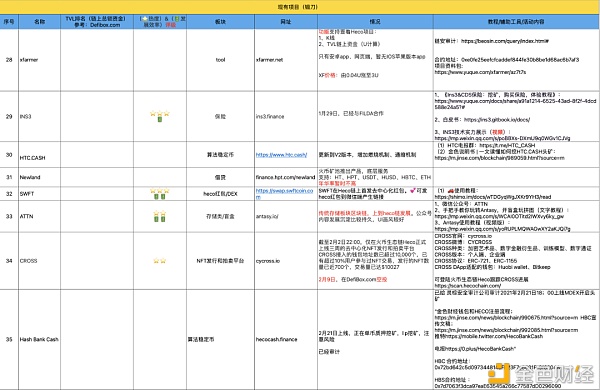Select the Hash Bank Cash name cell
600x390 pixels.
coord(39,339)
